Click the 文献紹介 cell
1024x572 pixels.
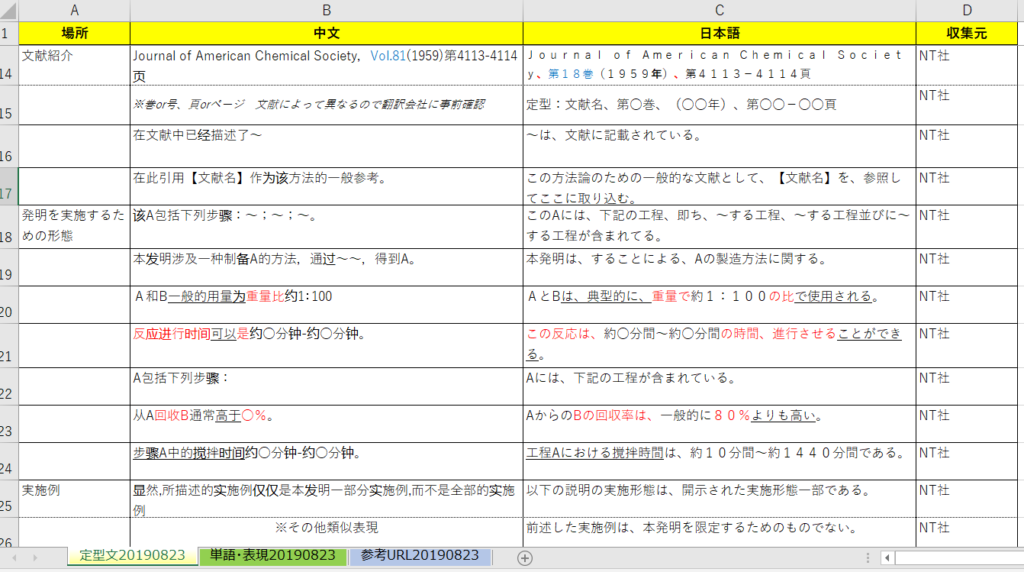[74, 65]
